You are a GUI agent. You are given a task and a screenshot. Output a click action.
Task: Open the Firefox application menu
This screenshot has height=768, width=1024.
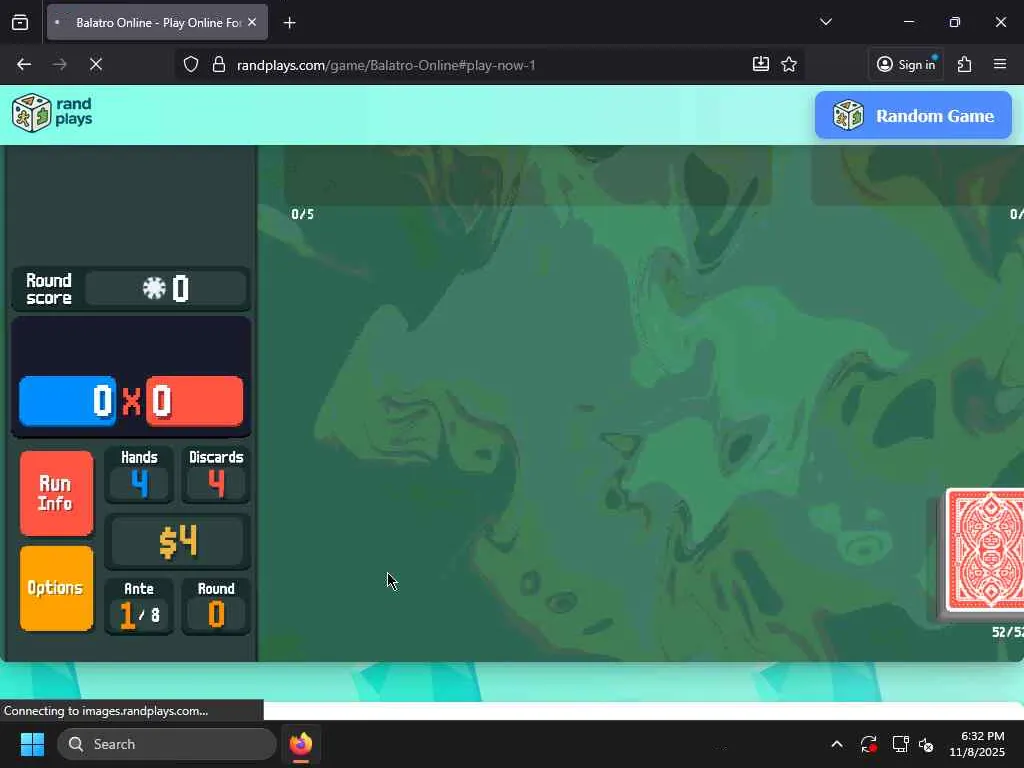(1000, 64)
